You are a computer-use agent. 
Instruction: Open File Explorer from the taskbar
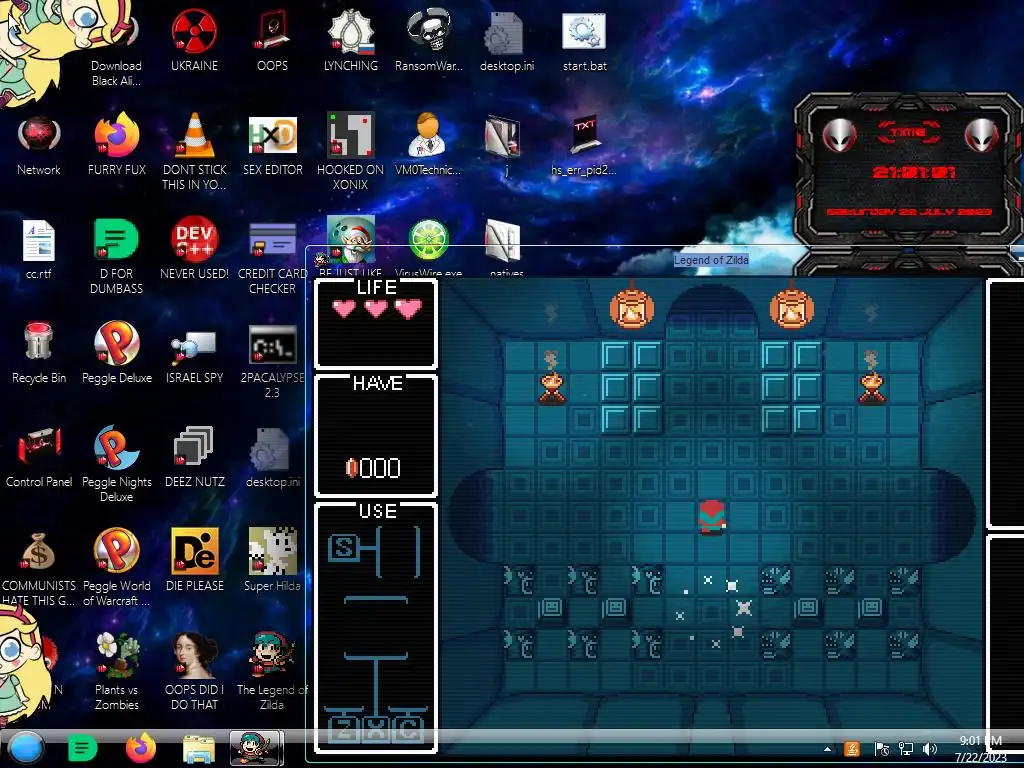(199, 748)
